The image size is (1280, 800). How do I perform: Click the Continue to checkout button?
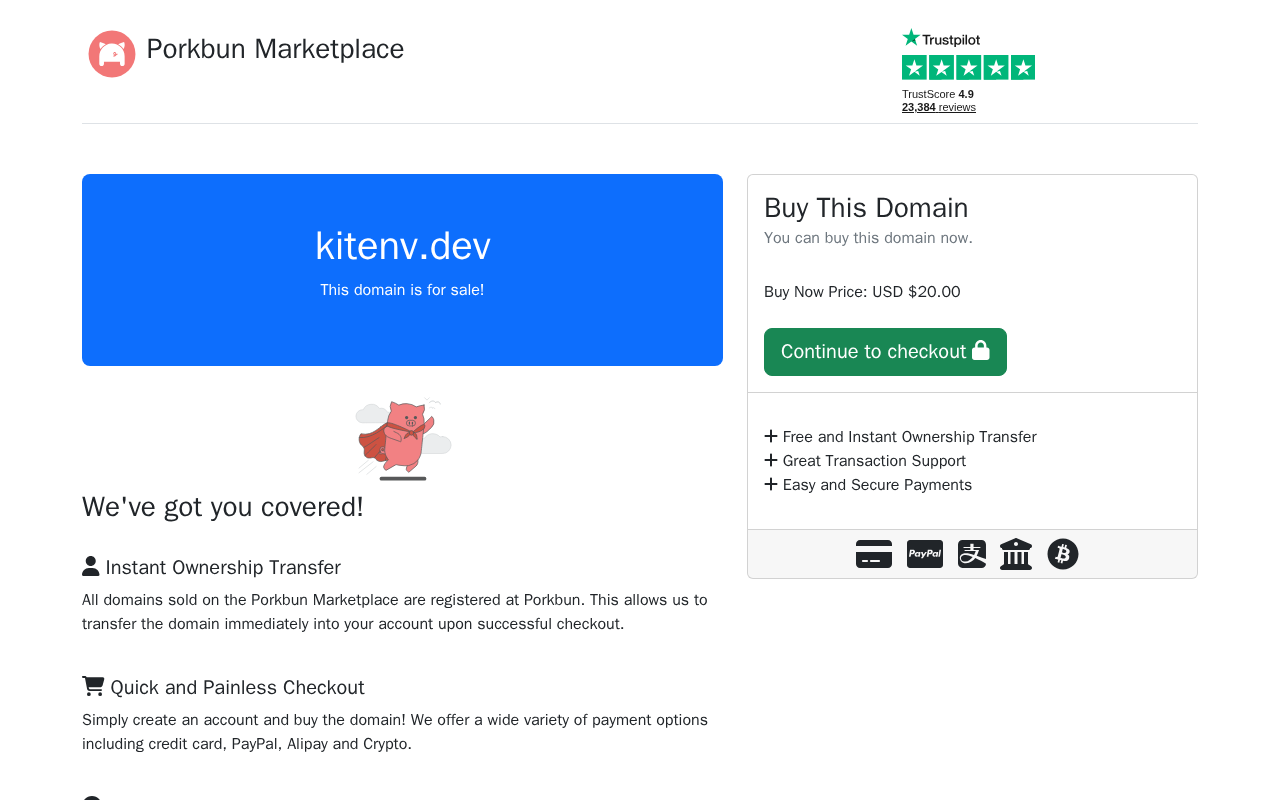pyautogui.click(x=885, y=352)
